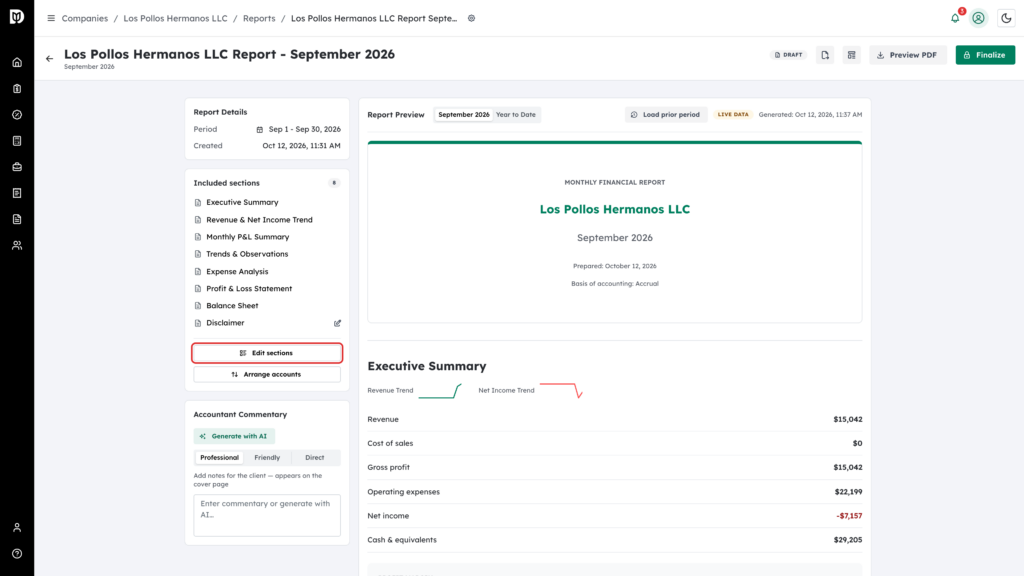Image resolution: width=1024 pixels, height=576 pixels.
Task: Select the Balance Sheet section
Action: 232,306
